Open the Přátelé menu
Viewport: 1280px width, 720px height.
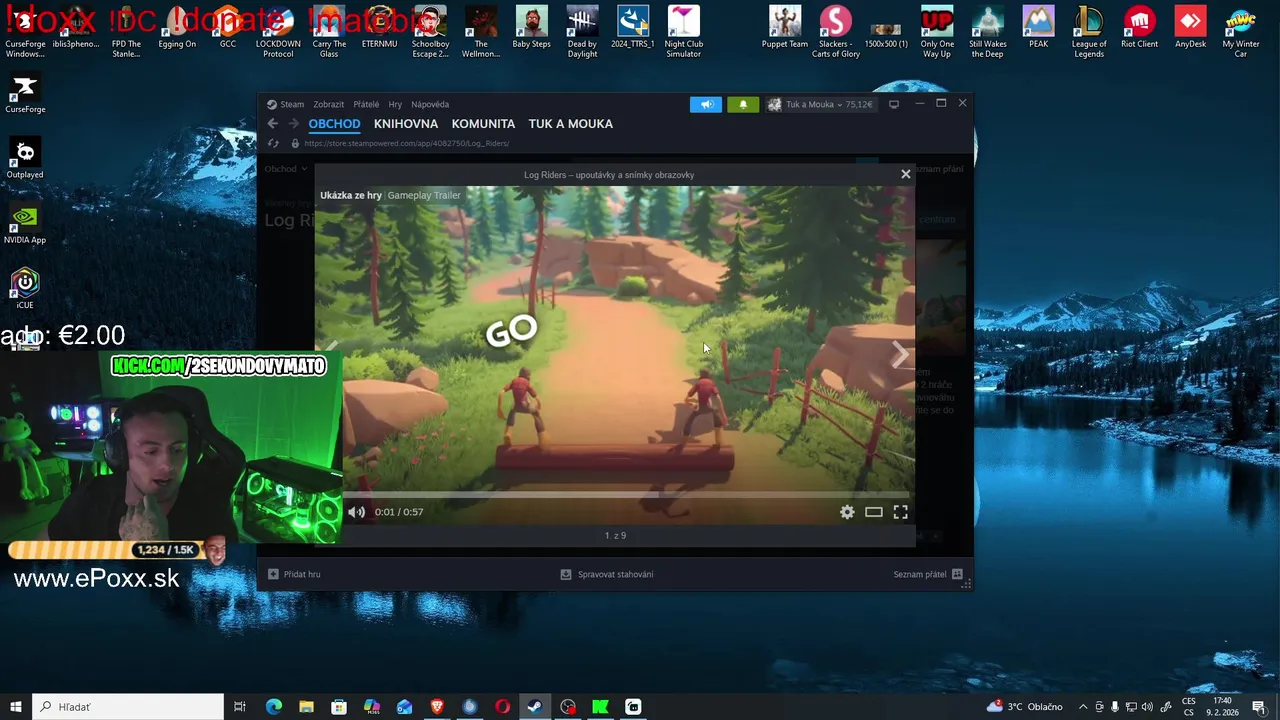(x=366, y=104)
